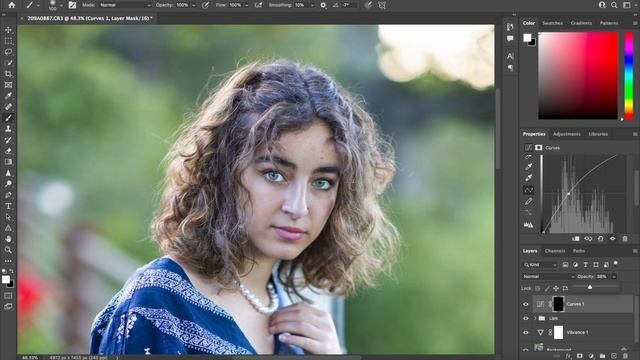The width and height of the screenshot is (640, 360).
Task: Select the Frame tool
Action: 8,85
